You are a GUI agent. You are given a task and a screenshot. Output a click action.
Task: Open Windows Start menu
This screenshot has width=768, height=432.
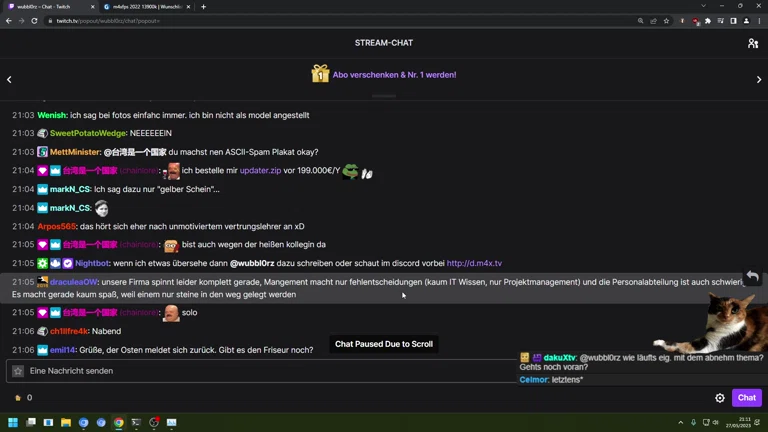point(13,422)
